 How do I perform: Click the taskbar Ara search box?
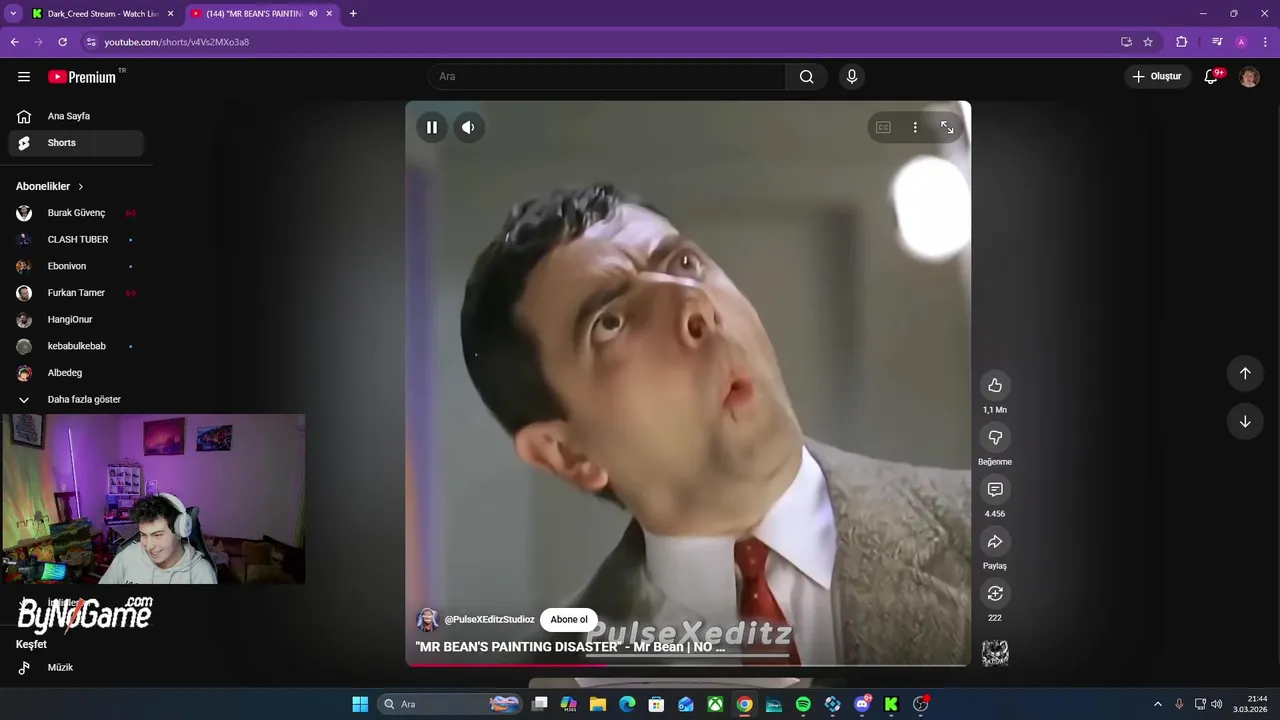[x=451, y=704]
